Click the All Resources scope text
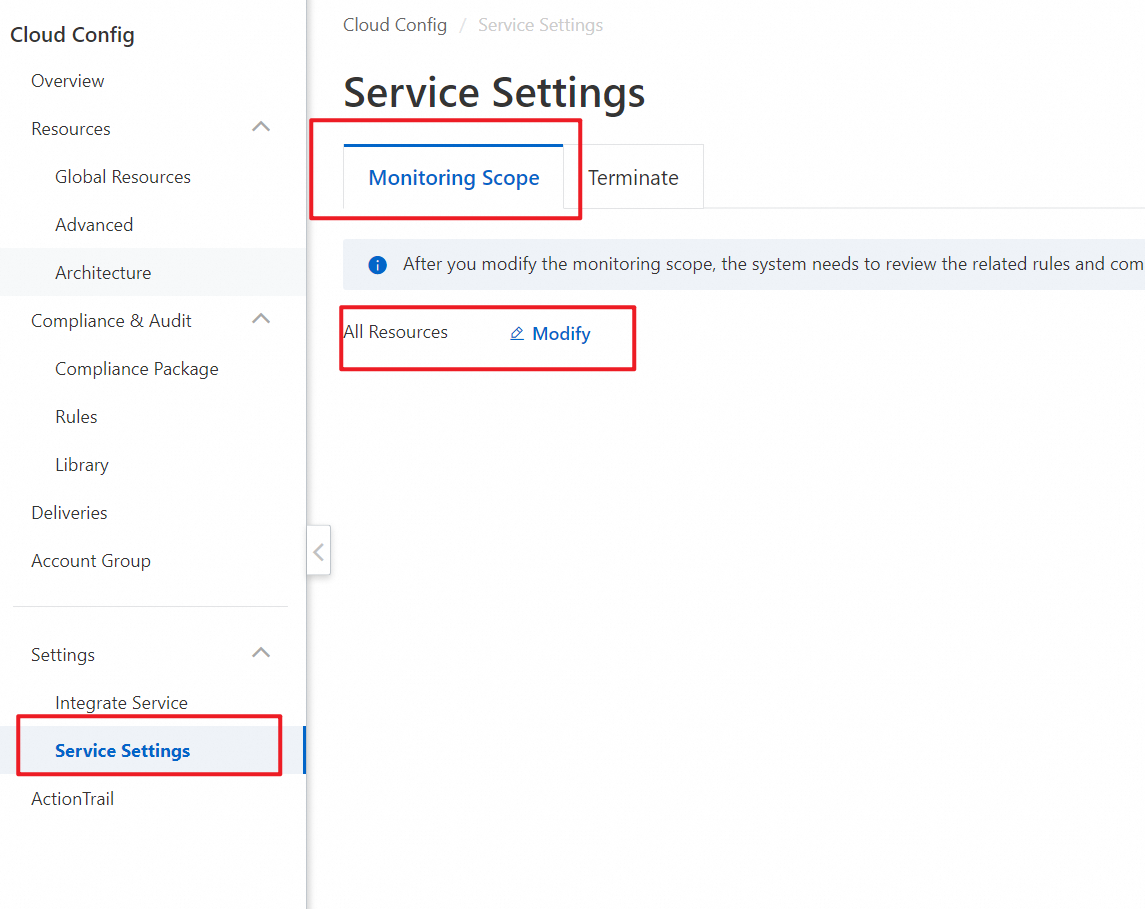Image resolution: width=1145 pixels, height=909 pixels. [x=395, y=332]
